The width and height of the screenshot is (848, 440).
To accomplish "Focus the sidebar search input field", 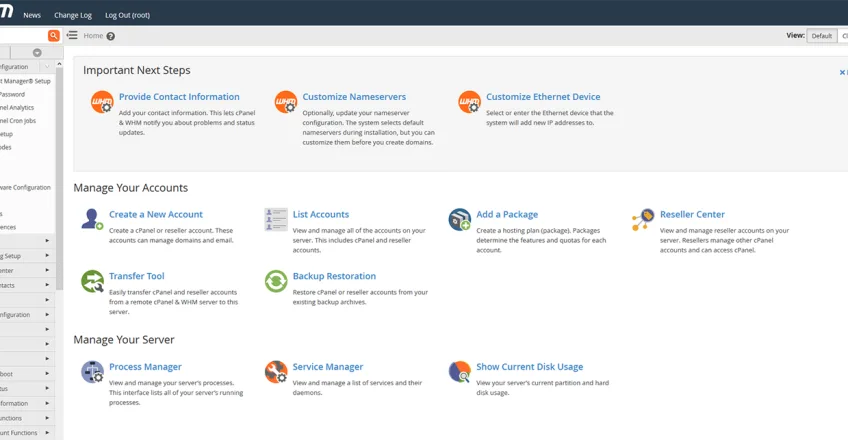I will [x=23, y=36].
